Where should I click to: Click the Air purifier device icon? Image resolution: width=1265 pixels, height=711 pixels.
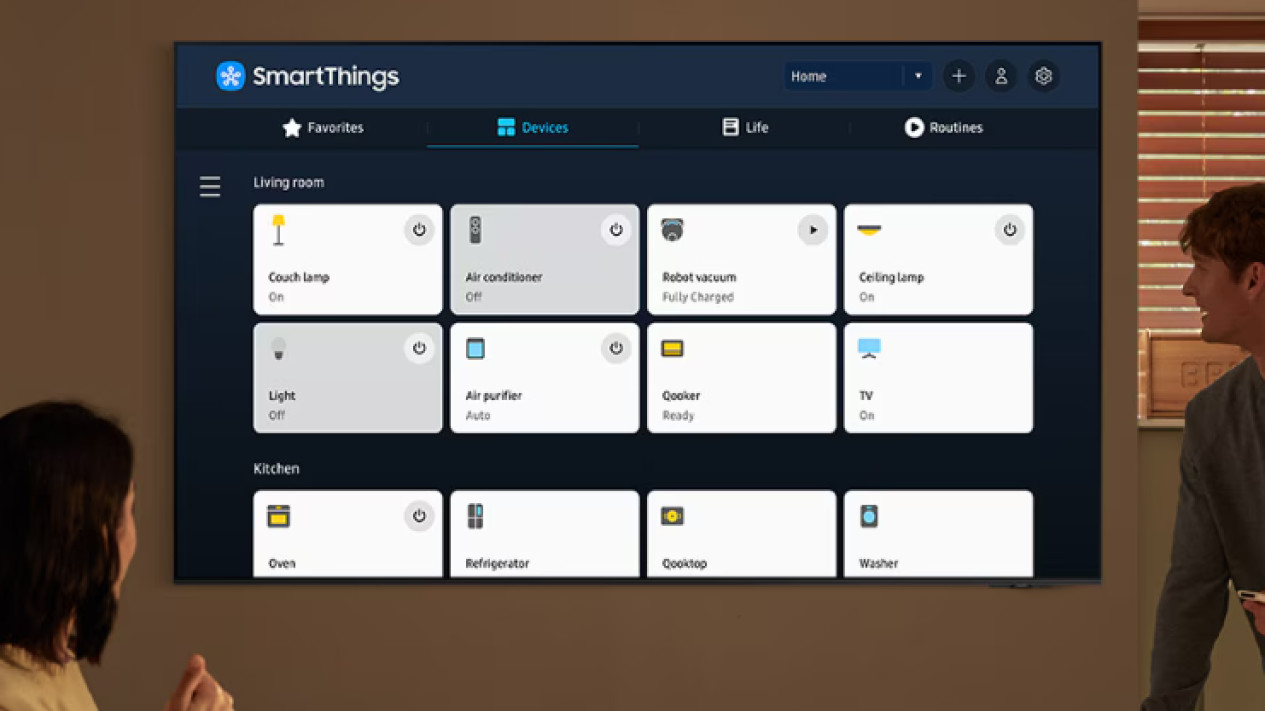pyautogui.click(x=475, y=348)
